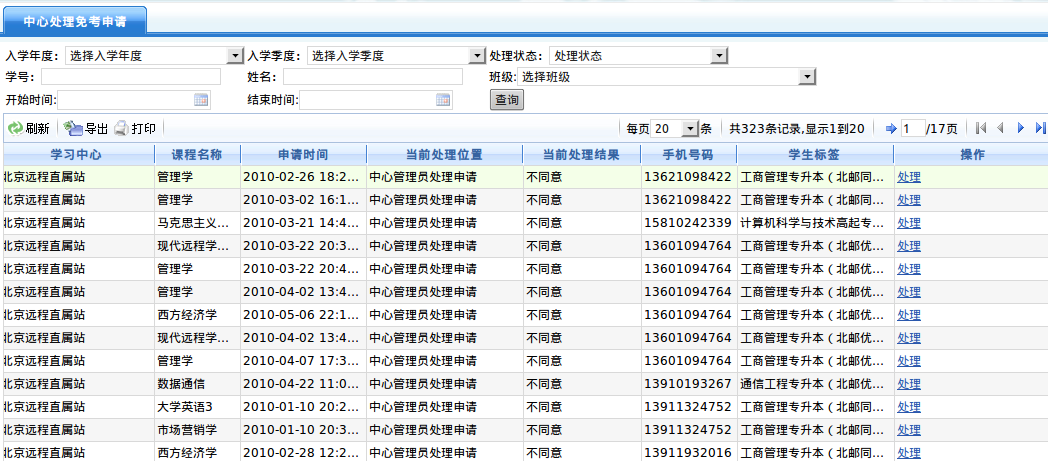Select phone number 15810242339 cell
The image size is (1048, 461).
[x=688, y=223]
